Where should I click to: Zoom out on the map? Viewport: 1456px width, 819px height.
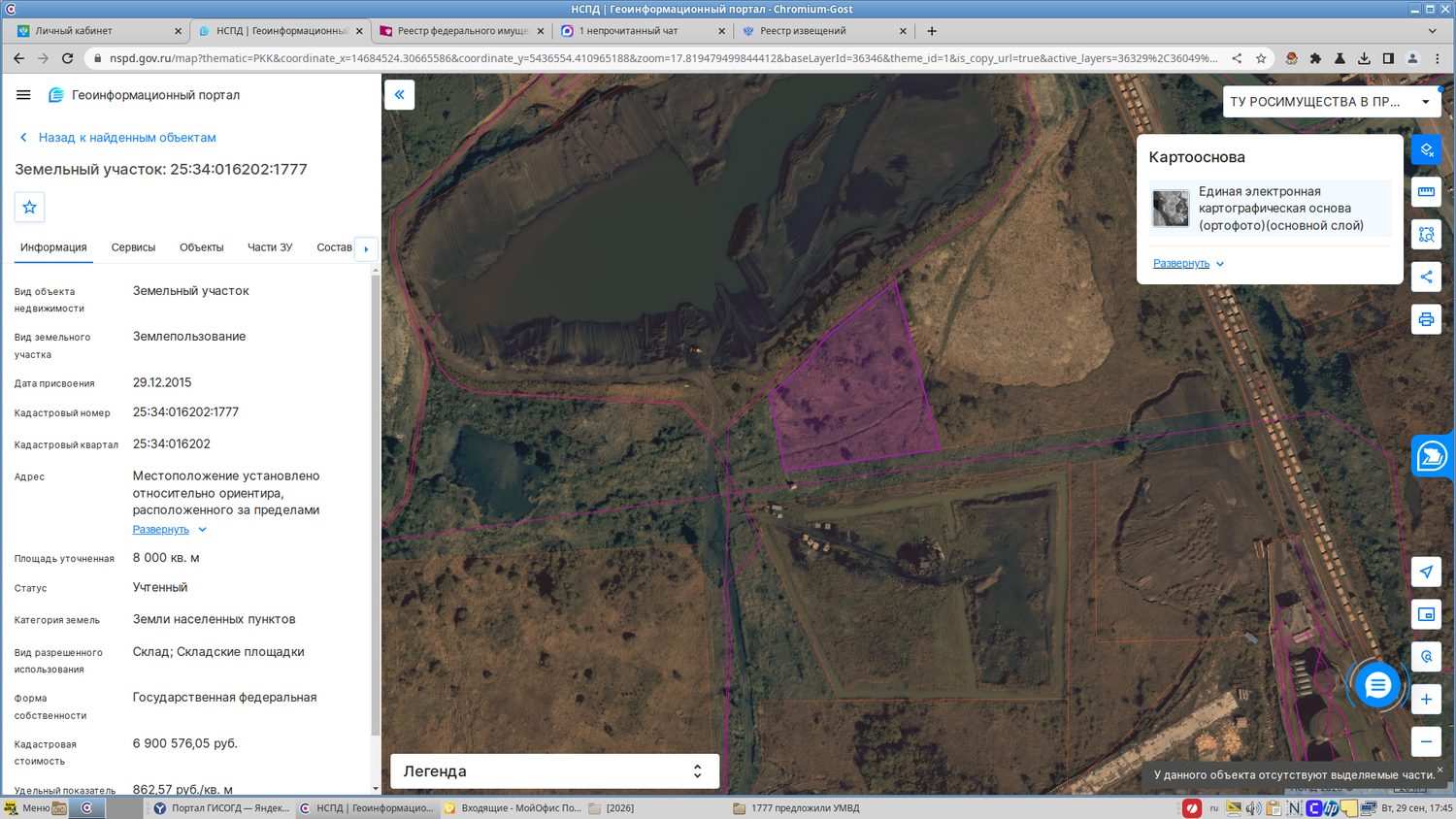1426,741
